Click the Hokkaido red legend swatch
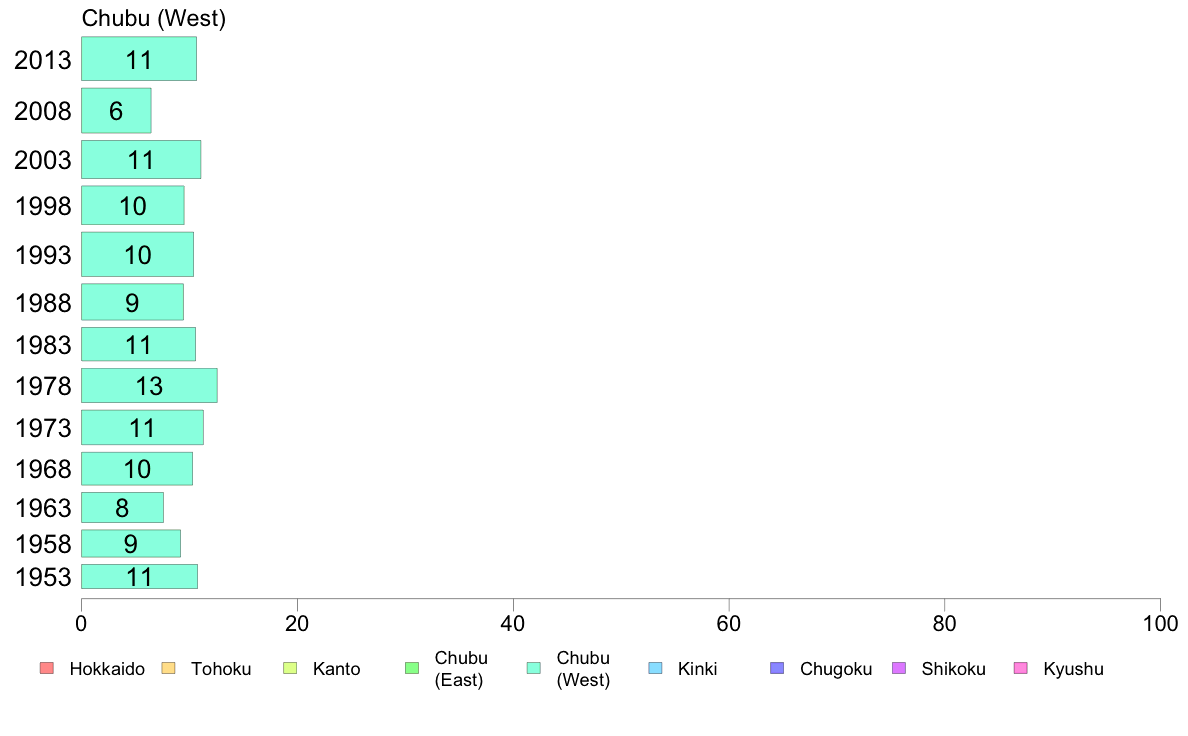The image size is (1188, 736). point(47,668)
